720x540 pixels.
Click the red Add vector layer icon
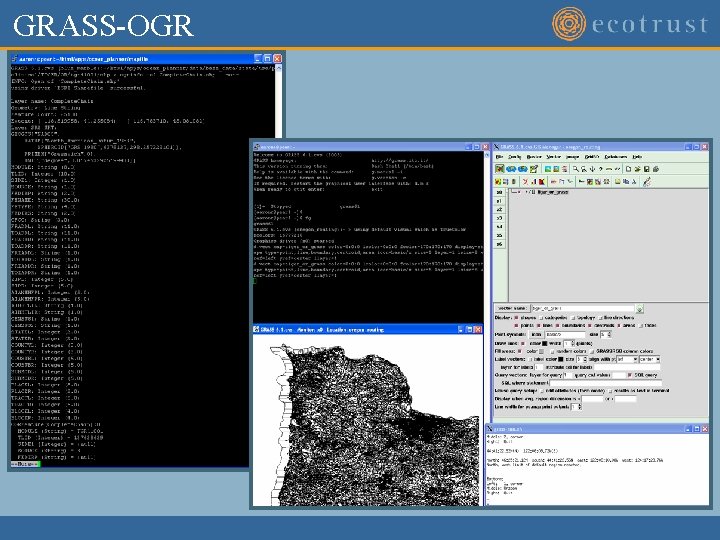click(x=525, y=181)
